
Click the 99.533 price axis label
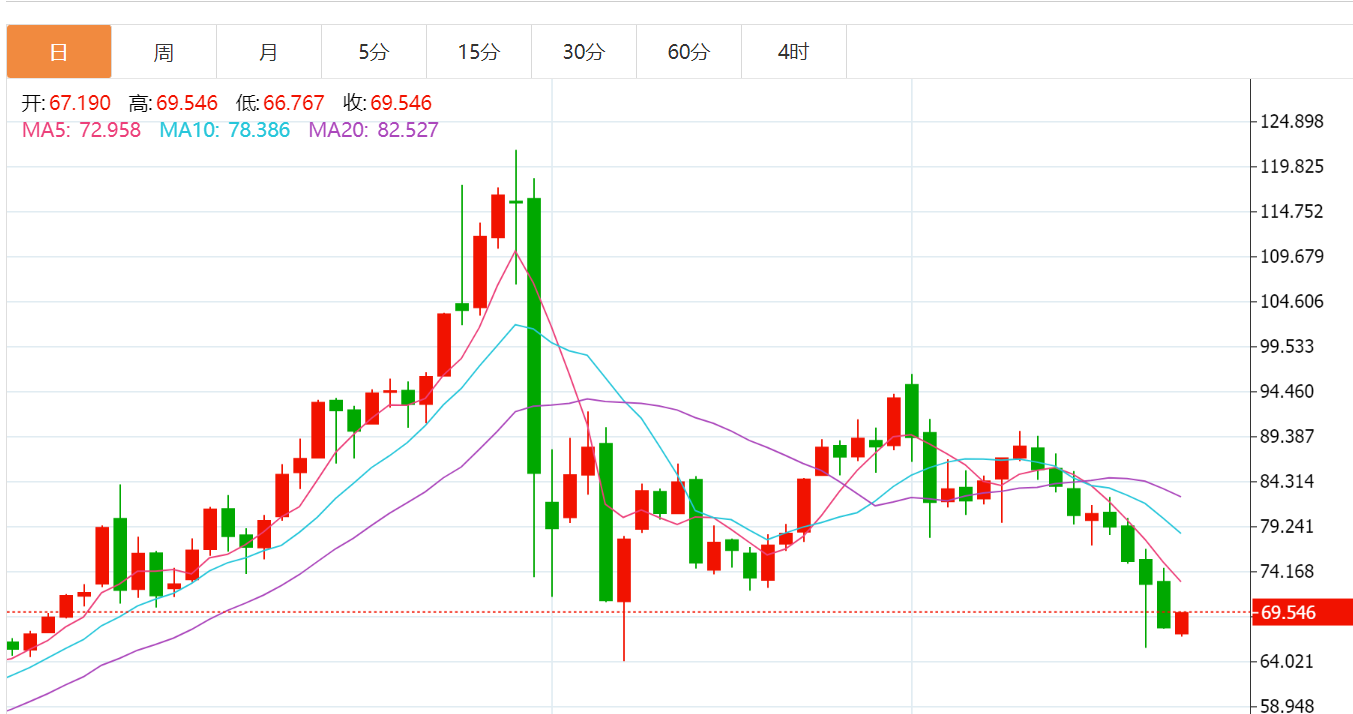[1291, 347]
